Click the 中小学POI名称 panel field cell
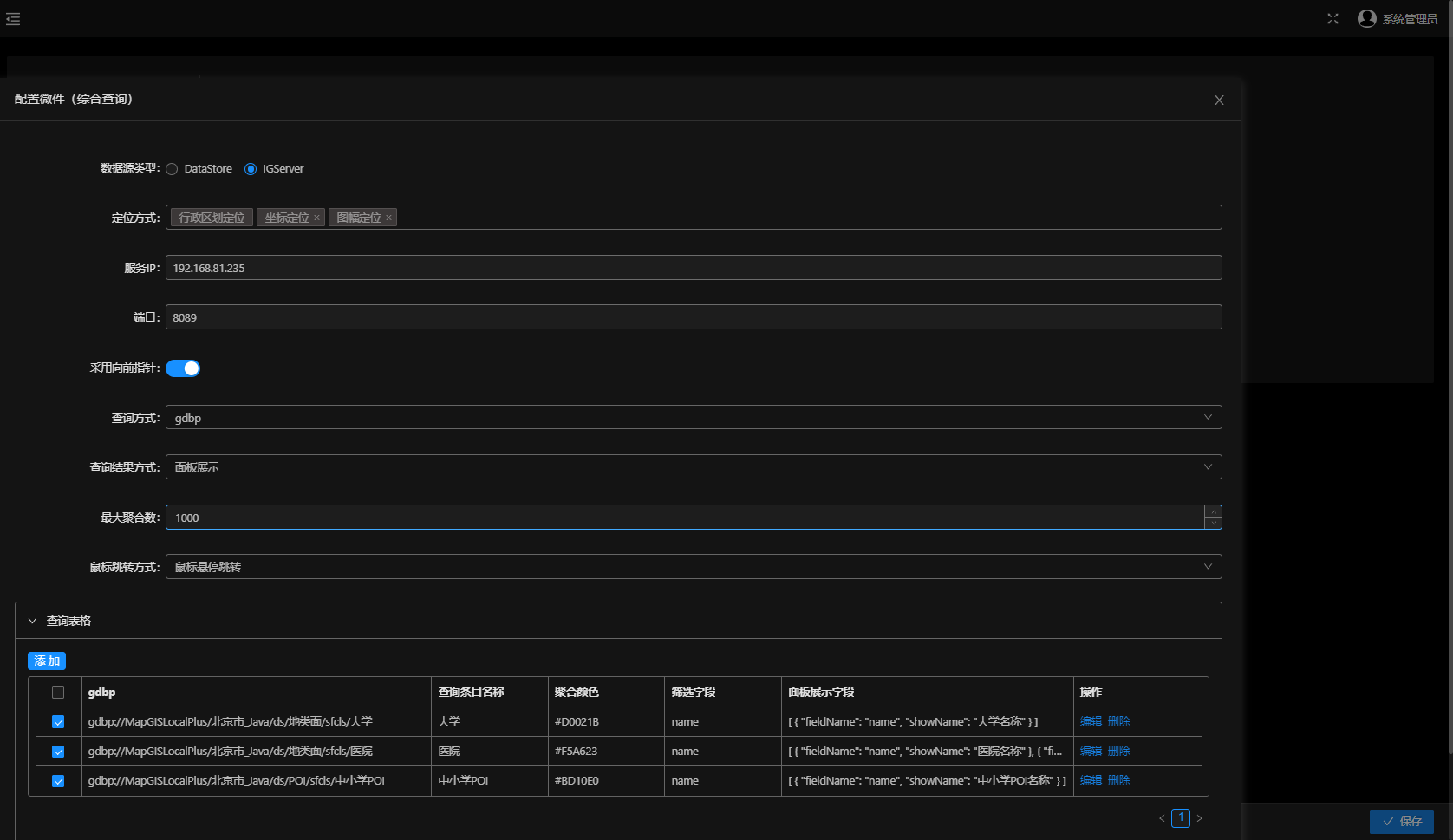This screenshot has height=840, width=1453. coord(927,781)
